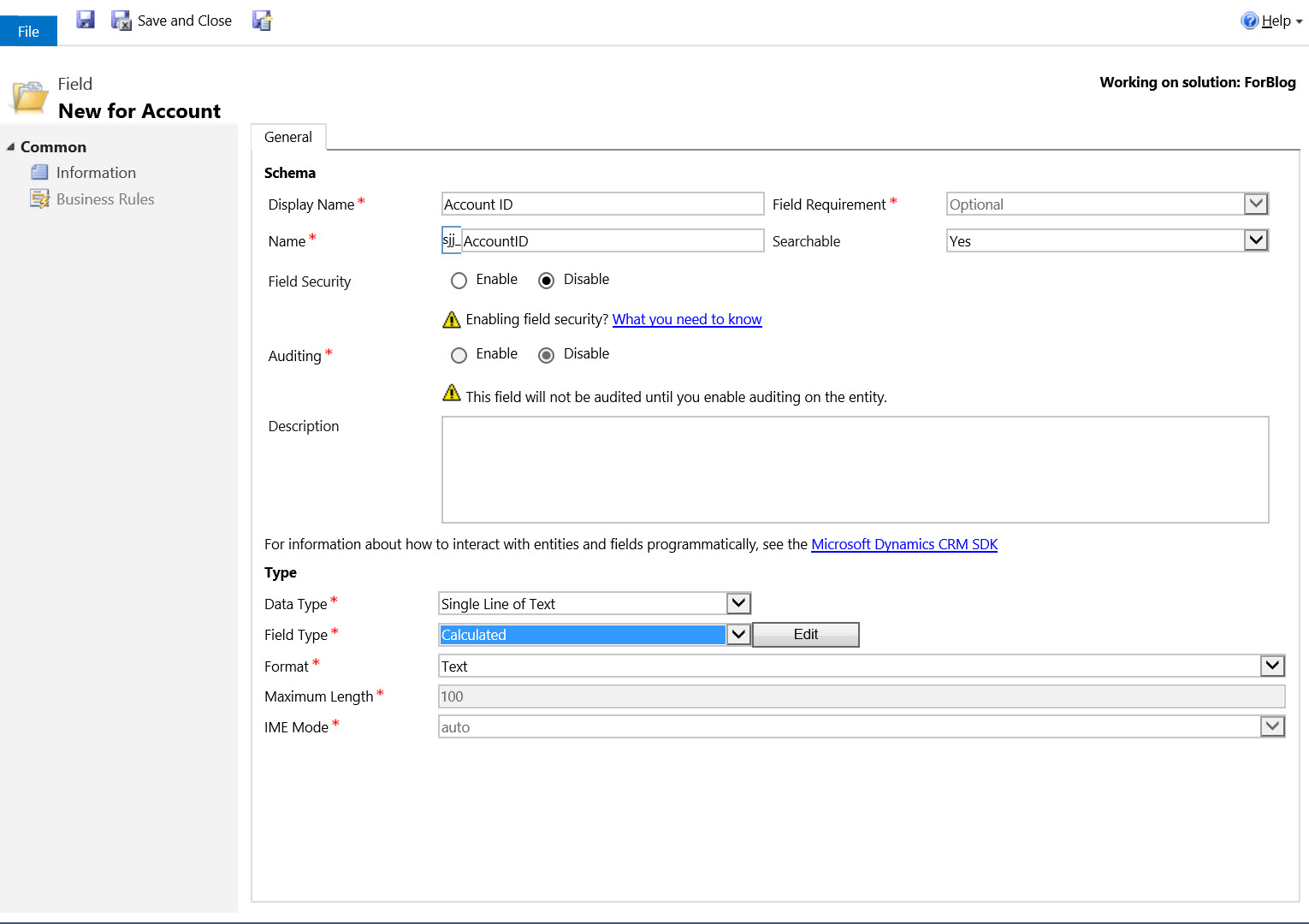The width and height of the screenshot is (1309, 924).
Task: Click the Information icon in sidebar
Action: 39,173
